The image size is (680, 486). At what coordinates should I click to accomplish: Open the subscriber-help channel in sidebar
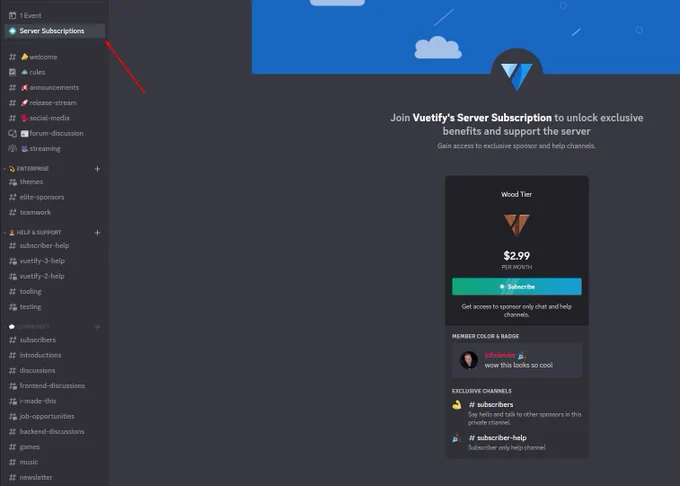tap(54, 245)
